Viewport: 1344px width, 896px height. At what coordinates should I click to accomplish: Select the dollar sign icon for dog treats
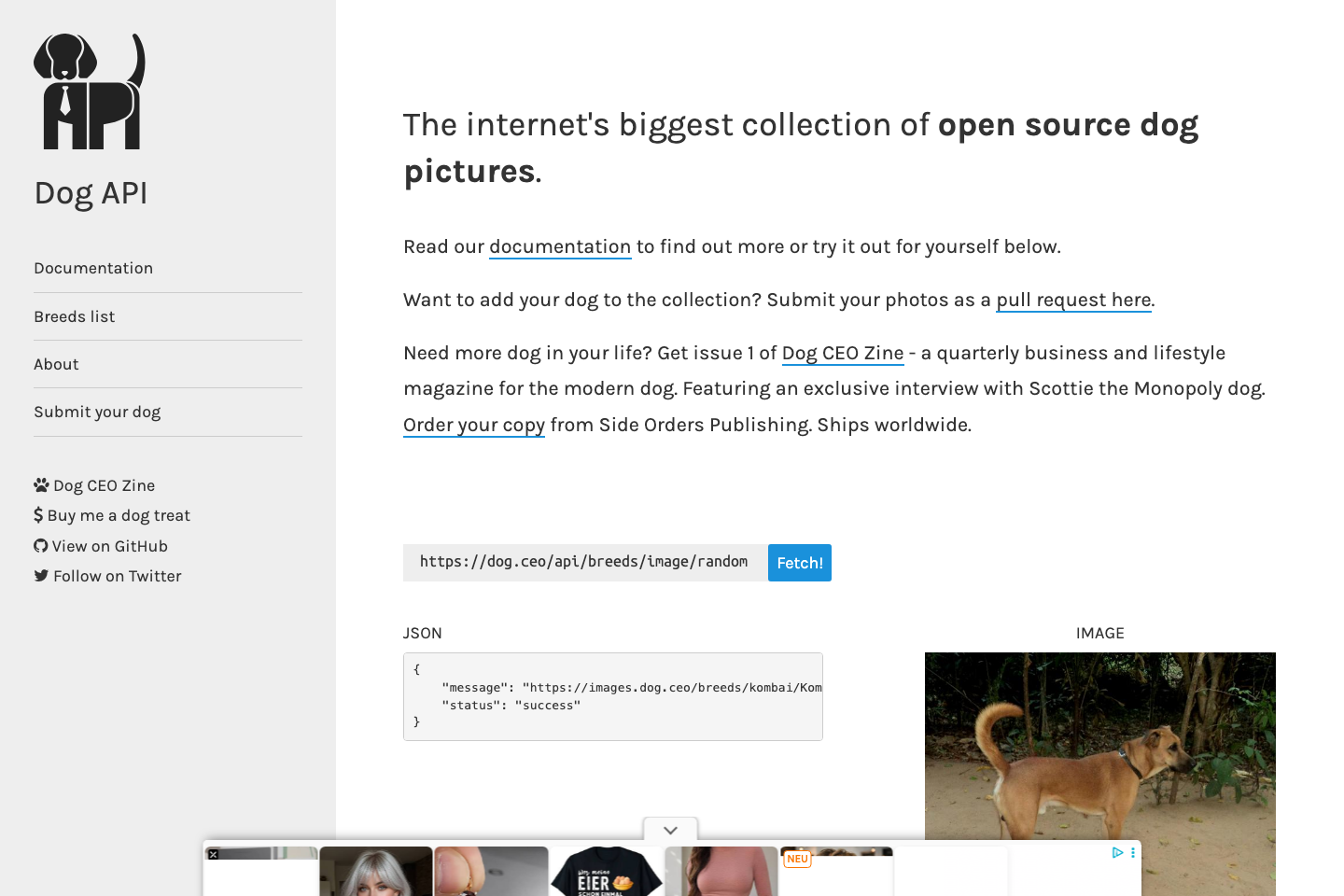coord(38,514)
